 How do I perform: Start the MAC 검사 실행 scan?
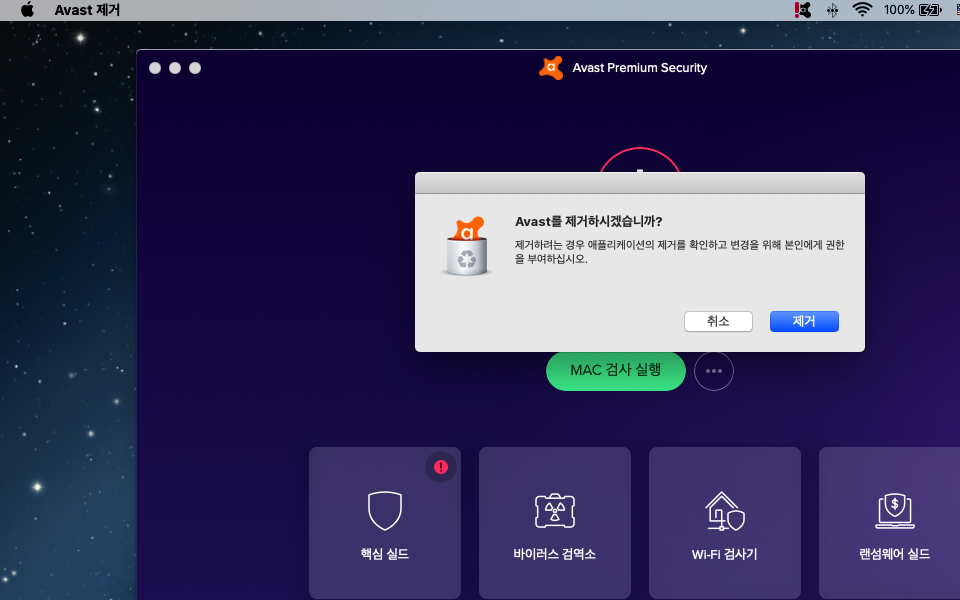pyautogui.click(x=615, y=370)
